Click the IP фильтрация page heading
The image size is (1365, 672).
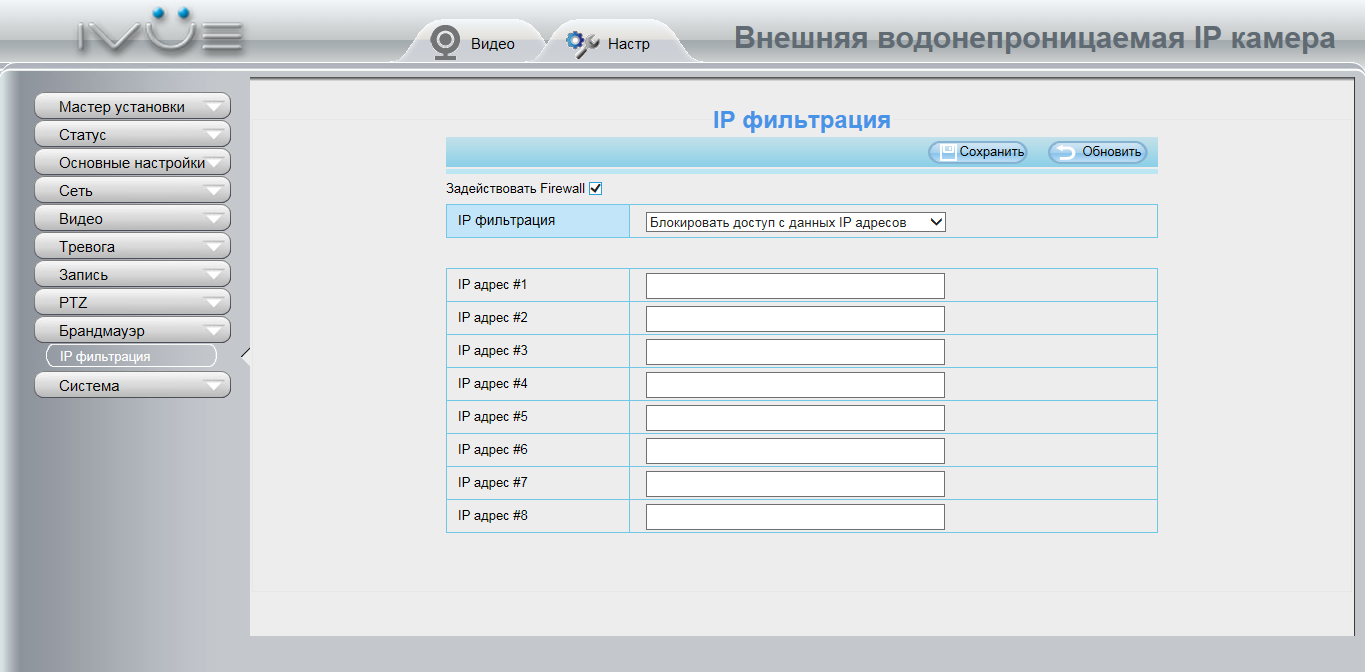coord(801,120)
